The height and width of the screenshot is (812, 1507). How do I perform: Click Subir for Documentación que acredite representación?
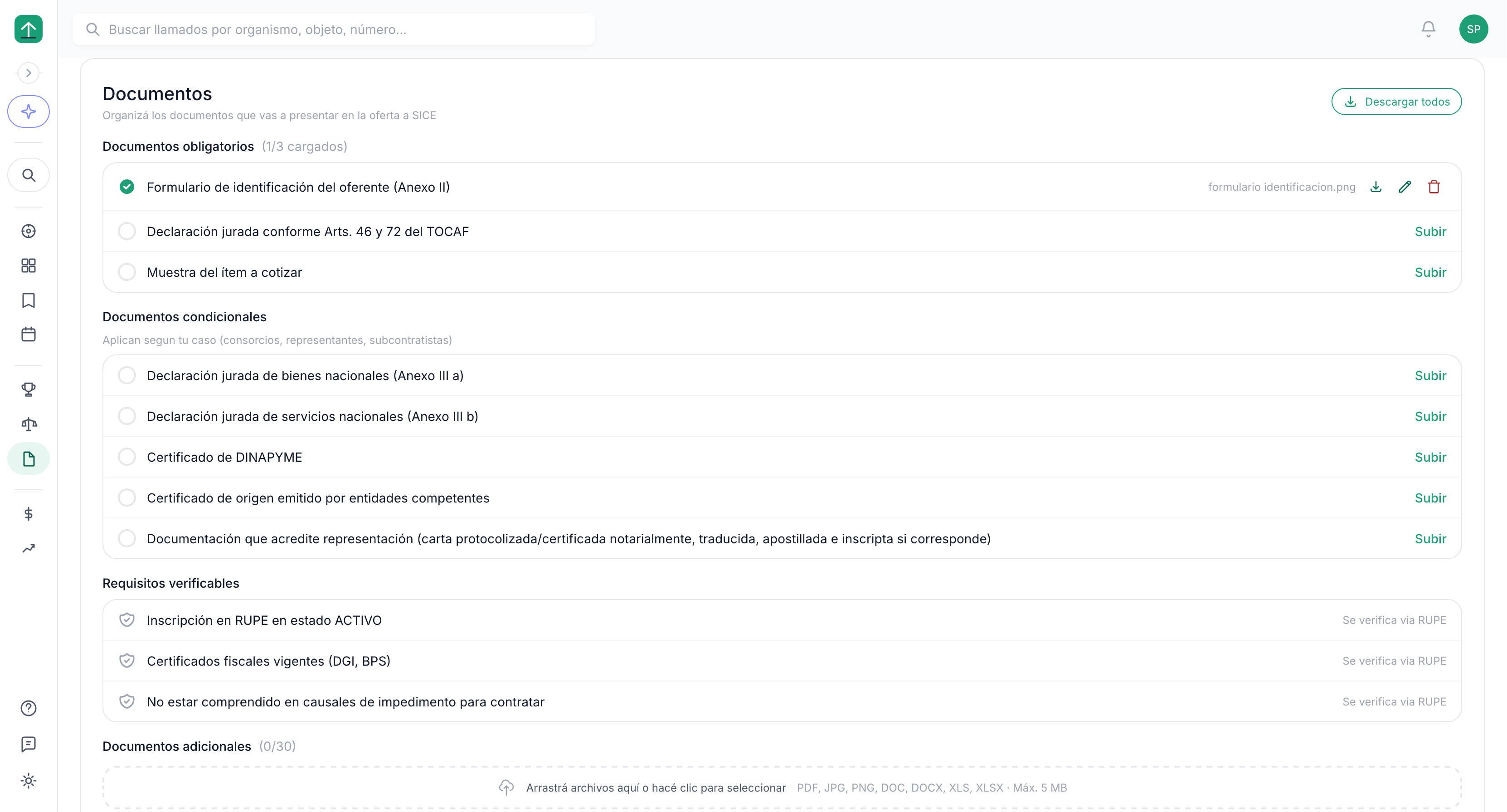tap(1430, 538)
